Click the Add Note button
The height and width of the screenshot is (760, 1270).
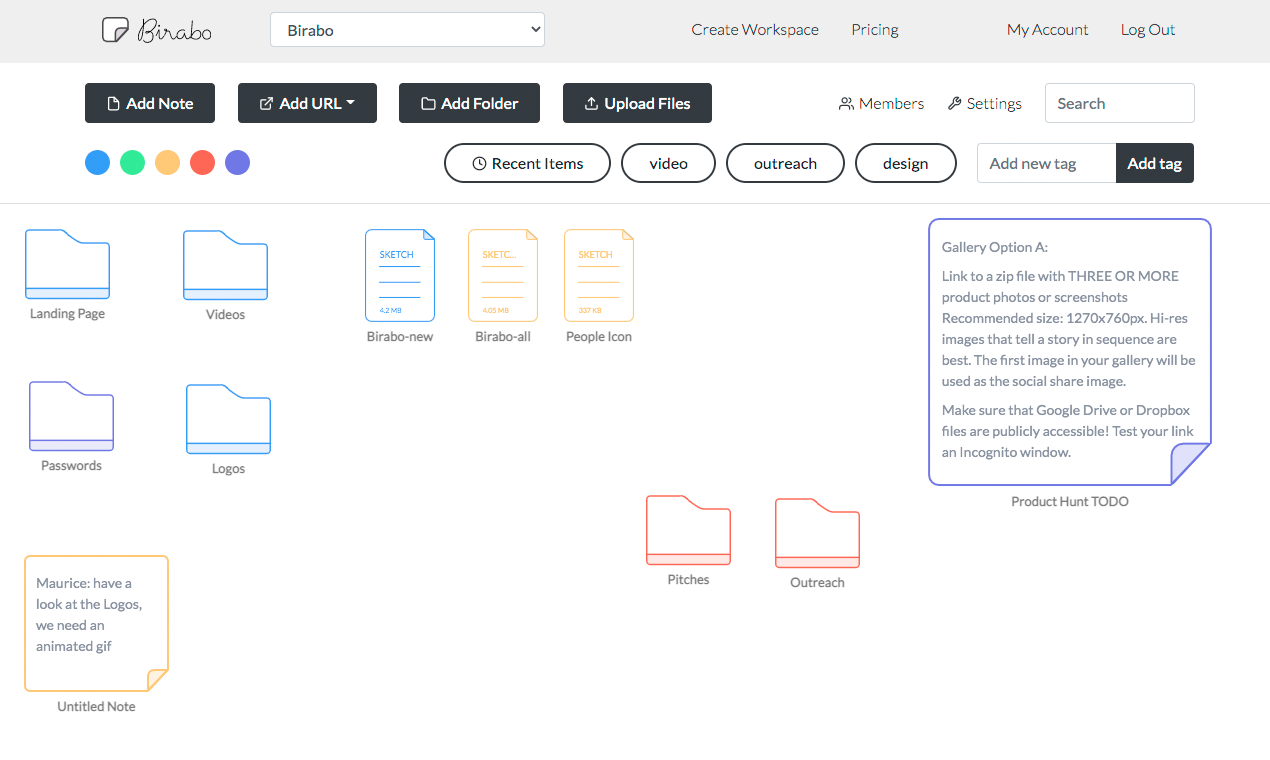(150, 103)
